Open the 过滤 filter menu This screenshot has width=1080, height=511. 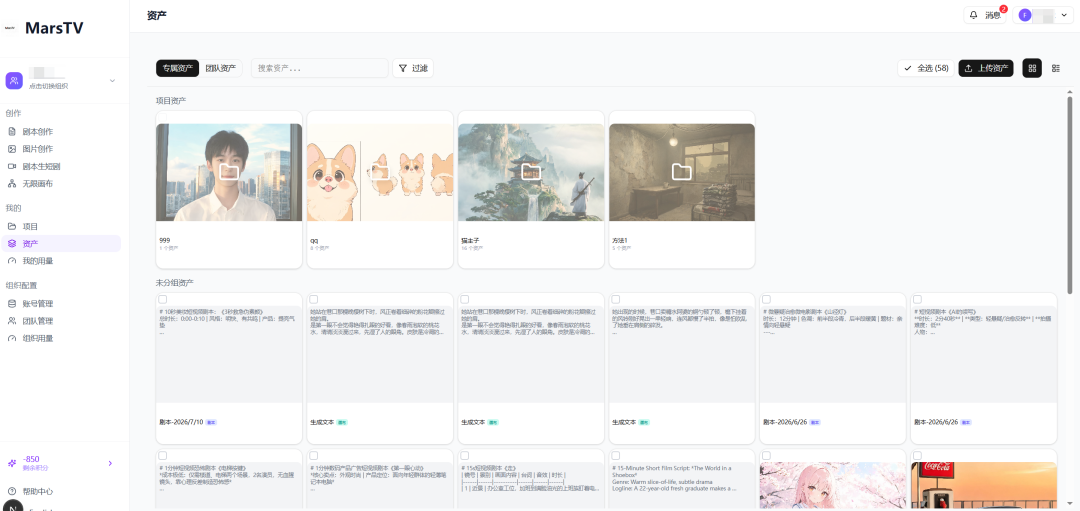[x=413, y=68]
